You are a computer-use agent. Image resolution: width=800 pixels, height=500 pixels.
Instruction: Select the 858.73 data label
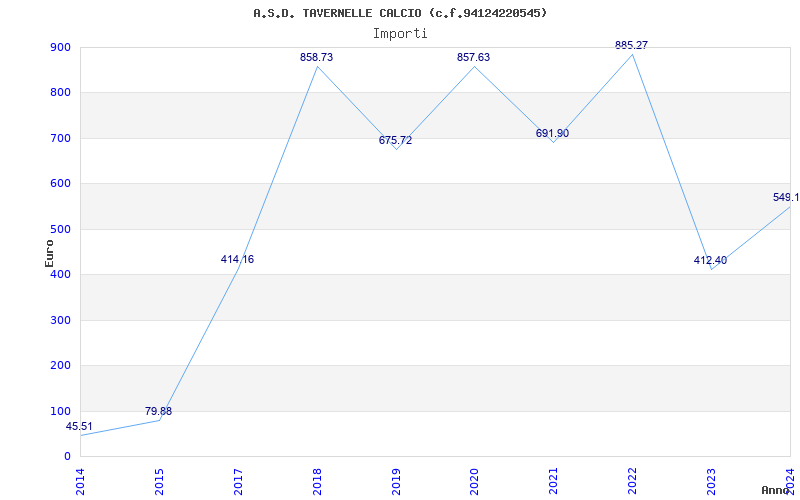[316, 57]
